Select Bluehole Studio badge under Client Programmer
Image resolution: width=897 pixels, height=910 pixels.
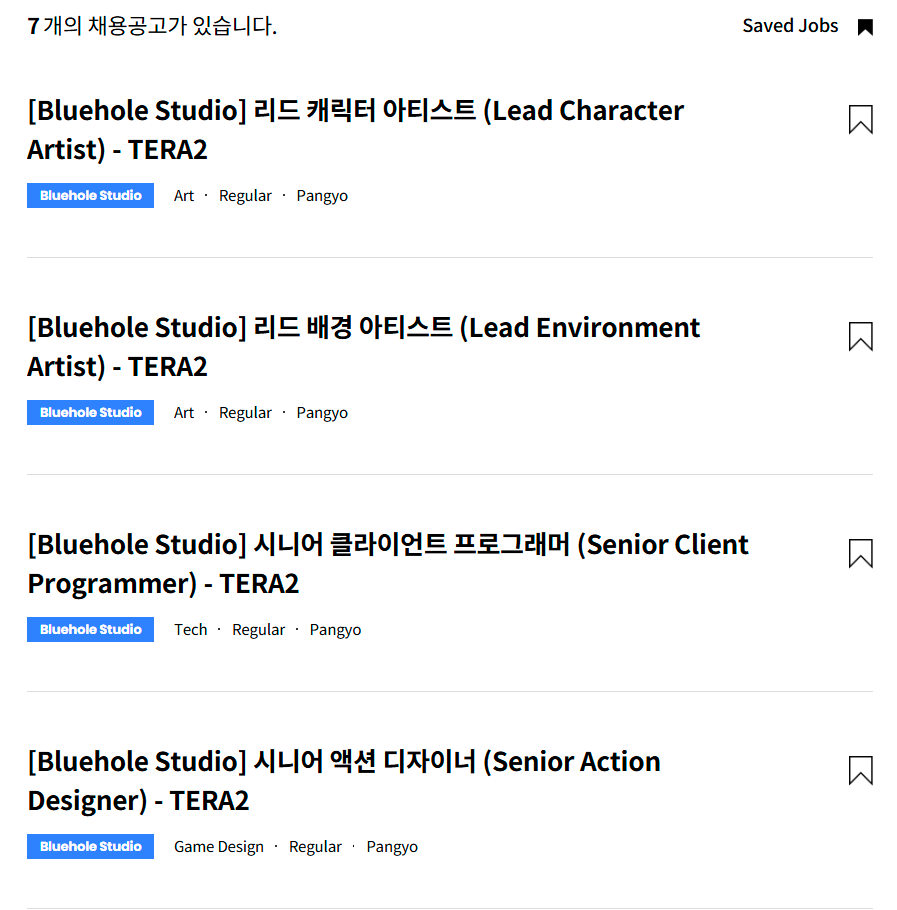coord(90,630)
